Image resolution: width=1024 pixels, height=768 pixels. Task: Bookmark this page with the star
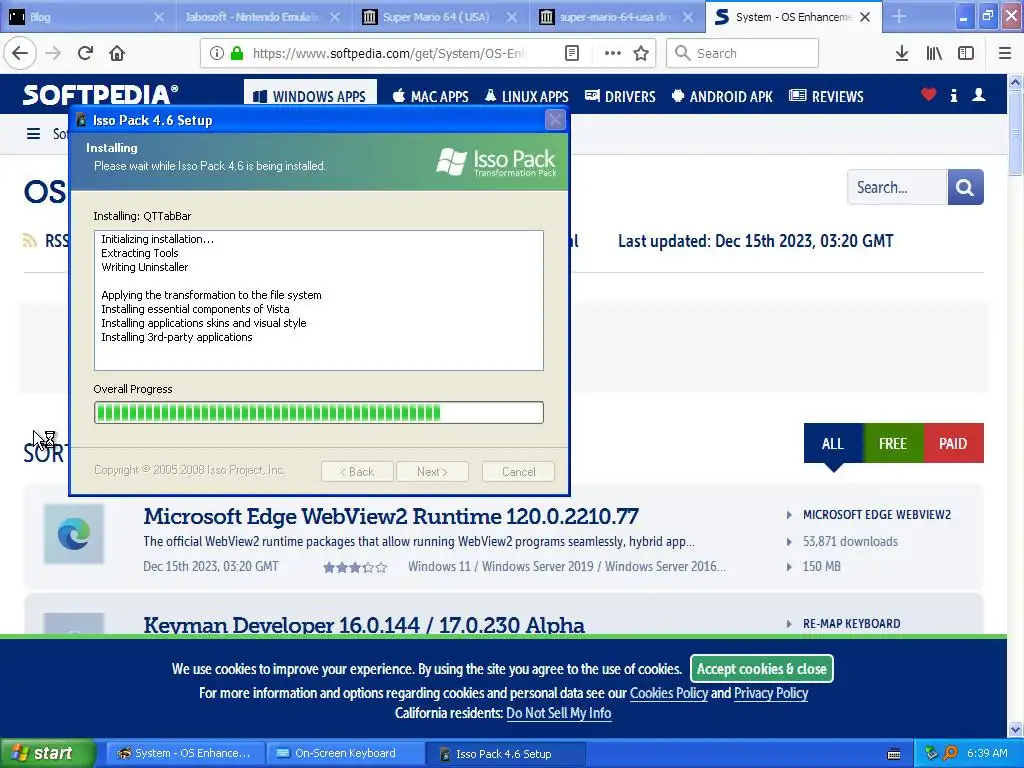641,53
